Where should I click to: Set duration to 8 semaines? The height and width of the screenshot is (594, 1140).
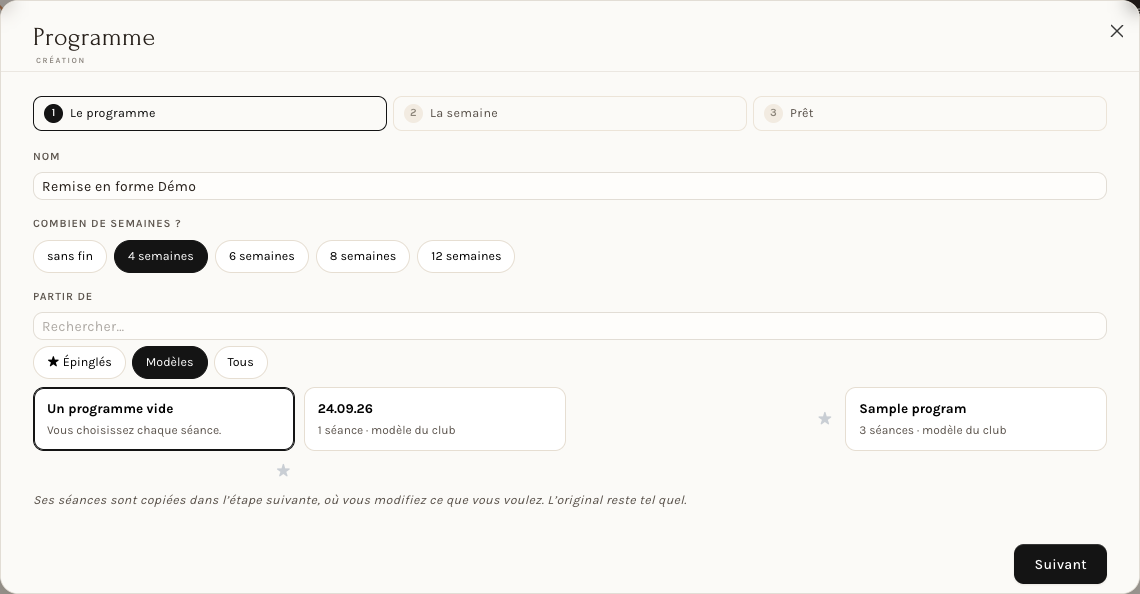pyautogui.click(x=363, y=257)
